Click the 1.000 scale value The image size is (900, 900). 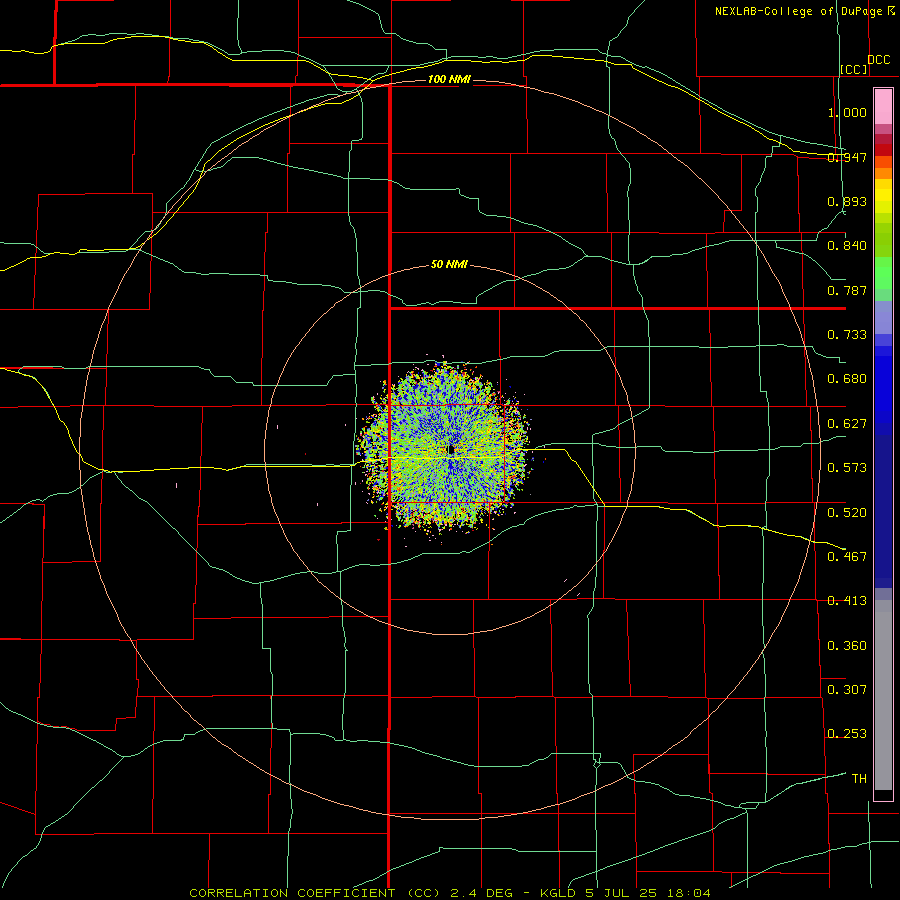click(847, 112)
